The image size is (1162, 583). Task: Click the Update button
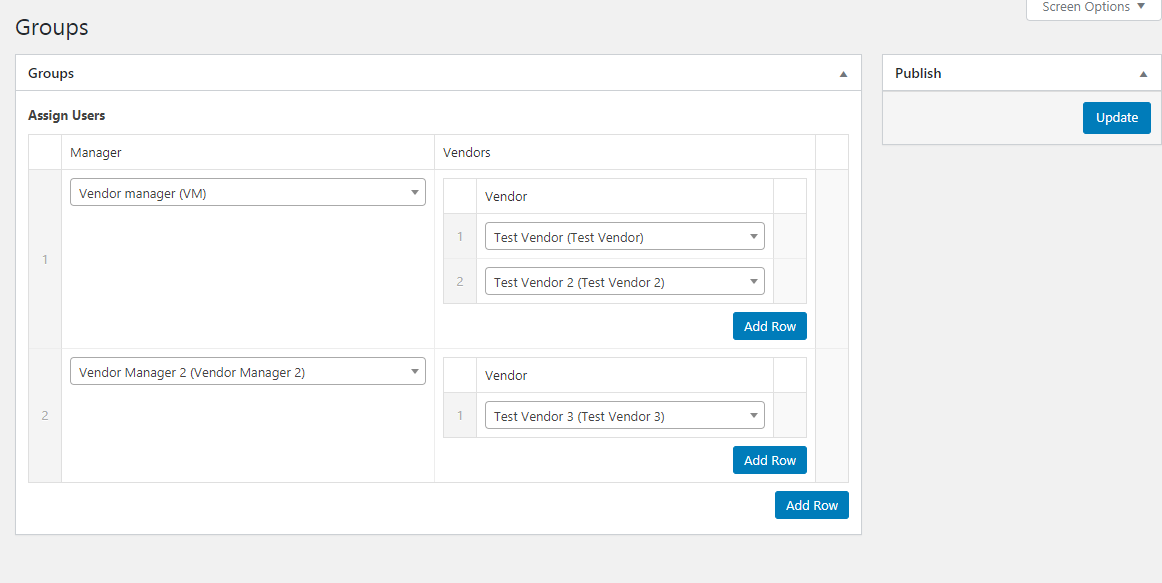tap(1116, 118)
